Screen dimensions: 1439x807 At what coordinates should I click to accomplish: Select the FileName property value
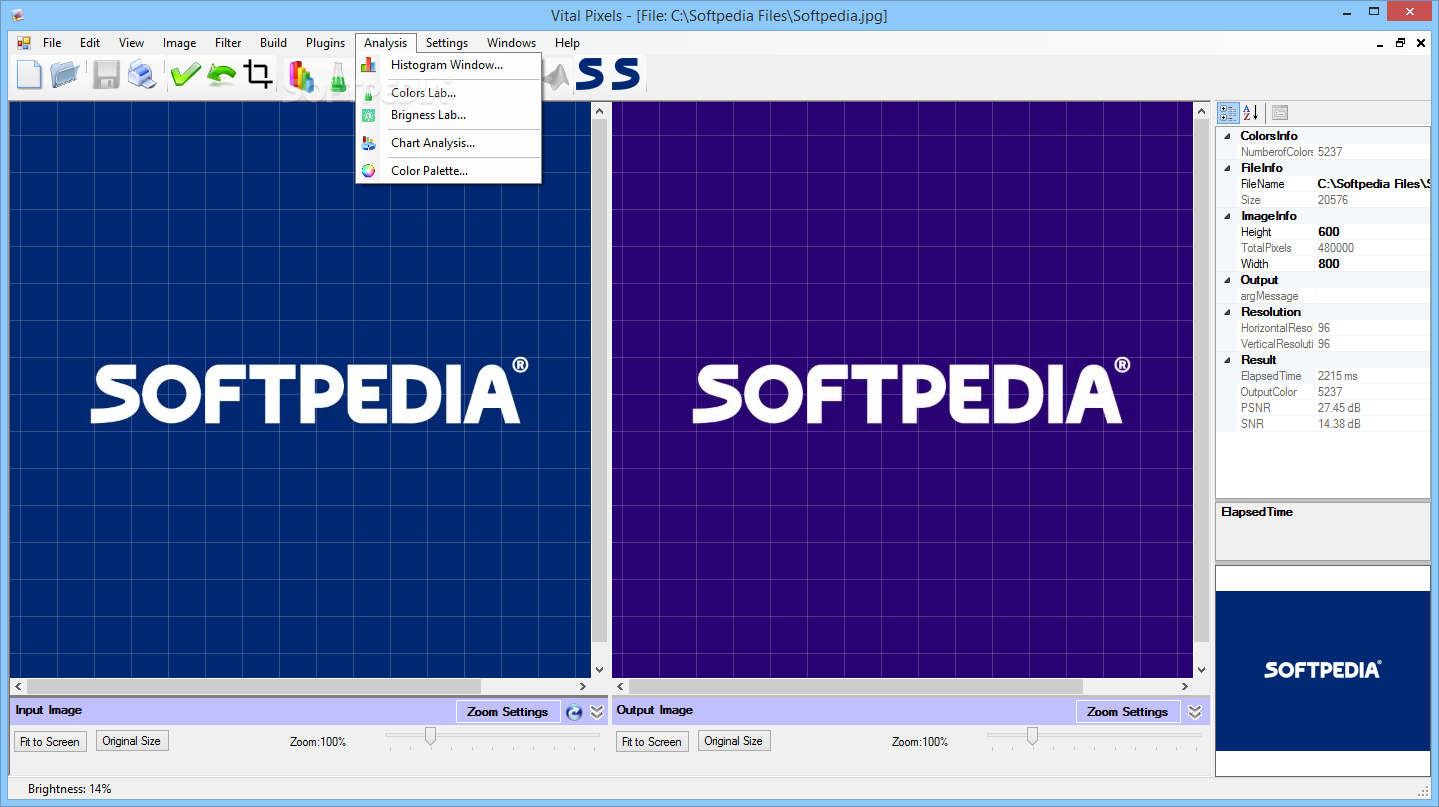tap(1372, 184)
